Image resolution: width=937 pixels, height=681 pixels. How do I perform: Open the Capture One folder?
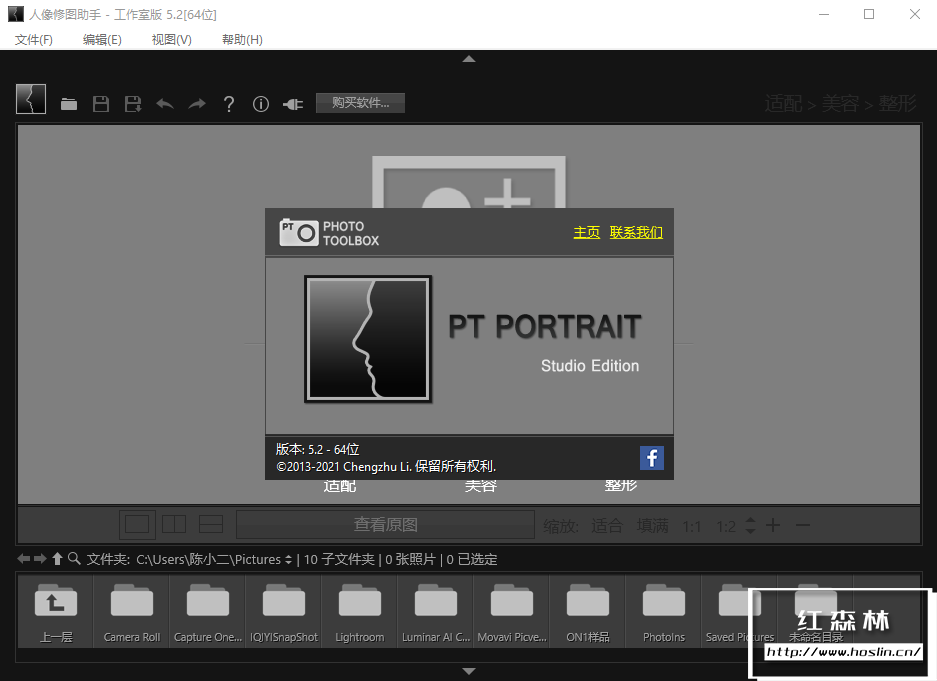(x=207, y=612)
